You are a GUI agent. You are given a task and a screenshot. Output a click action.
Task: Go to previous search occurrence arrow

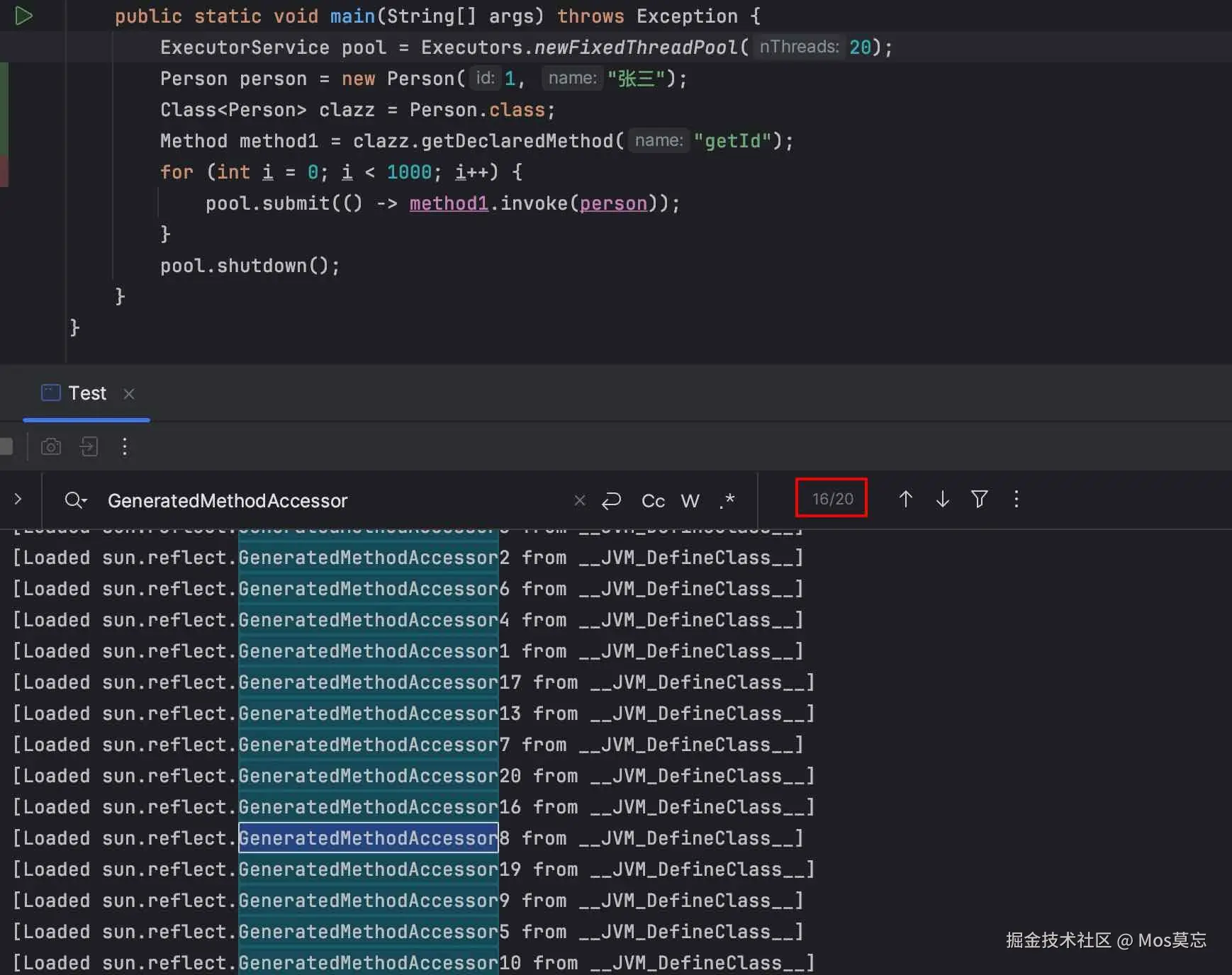(x=905, y=499)
